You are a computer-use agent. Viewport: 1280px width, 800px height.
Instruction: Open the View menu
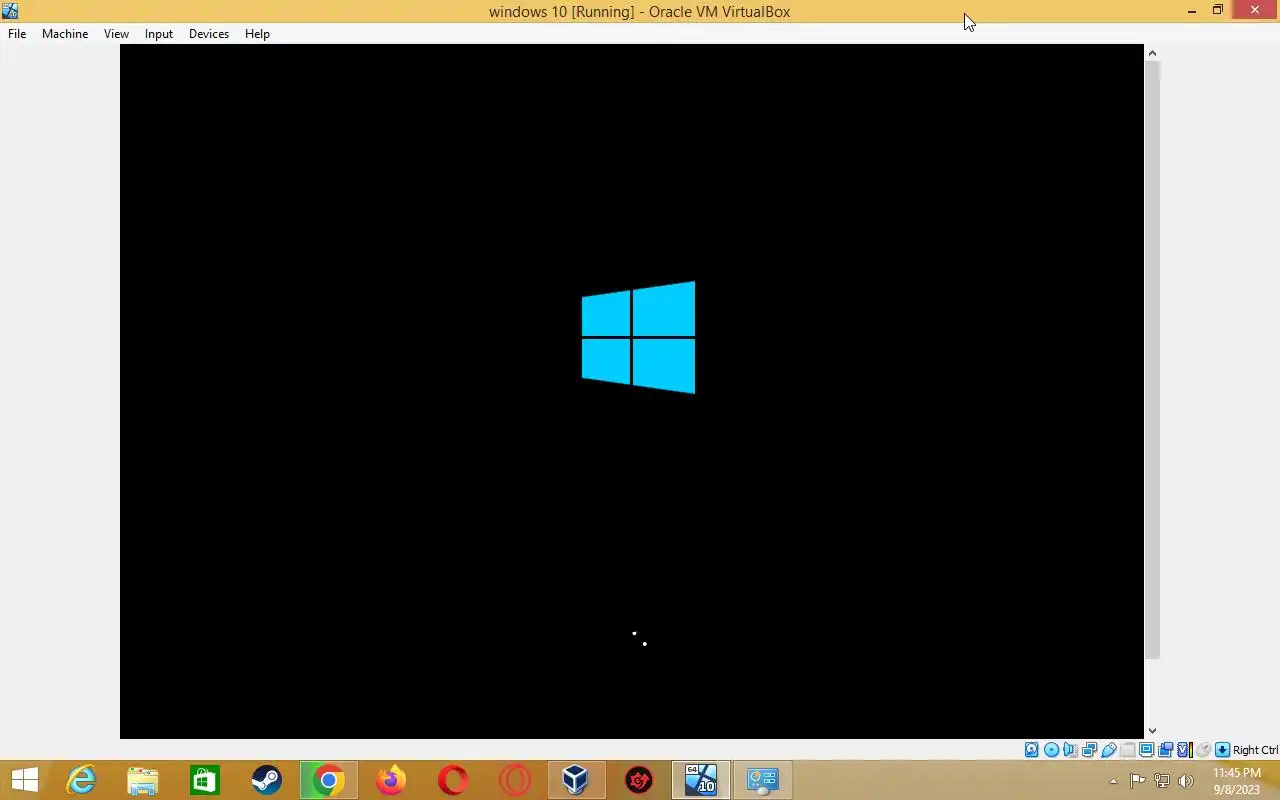(116, 33)
